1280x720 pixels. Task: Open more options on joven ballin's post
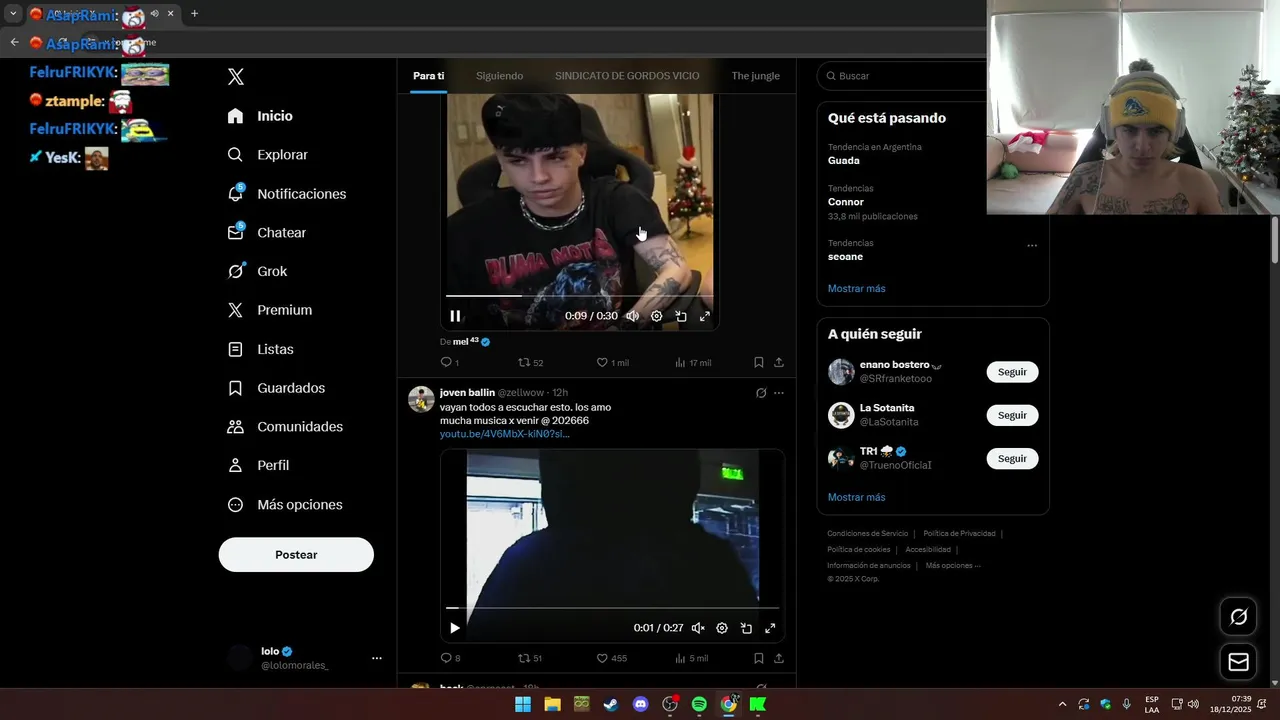tap(779, 393)
